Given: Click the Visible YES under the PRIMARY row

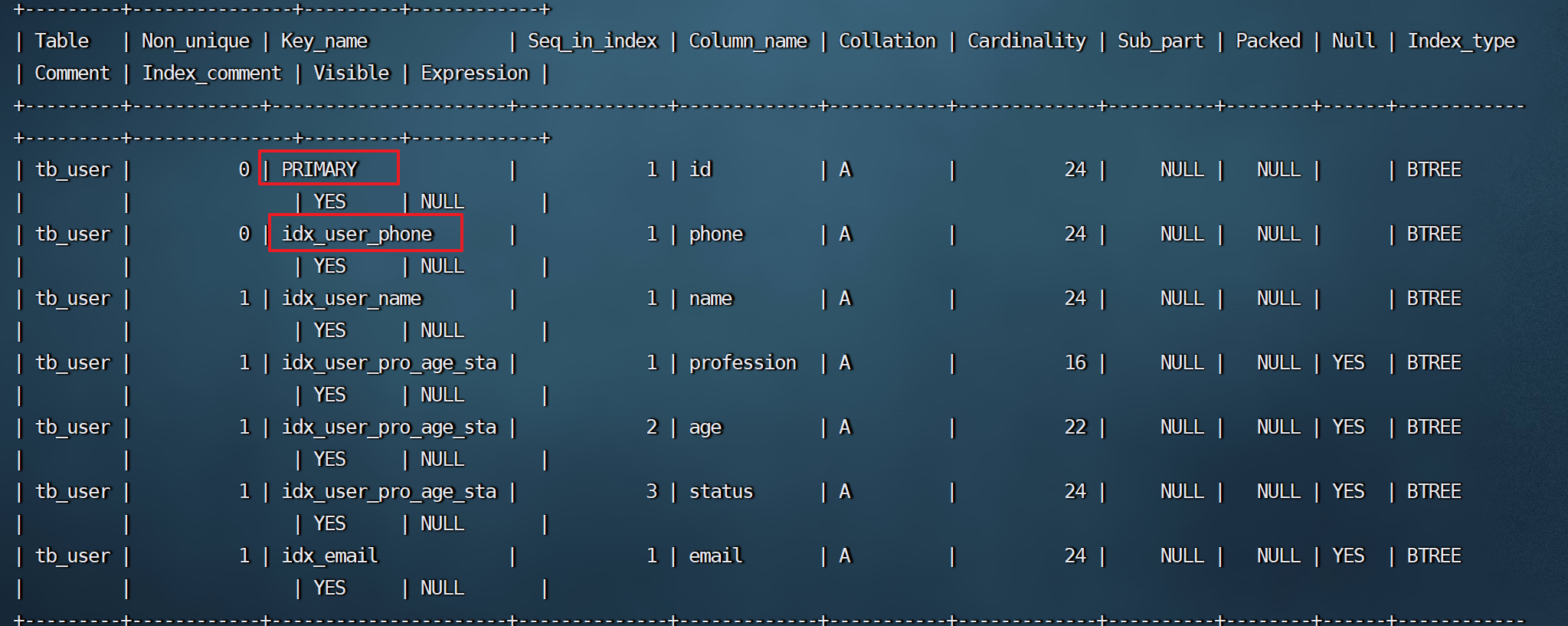Looking at the screenshot, I should (x=330, y=202).
